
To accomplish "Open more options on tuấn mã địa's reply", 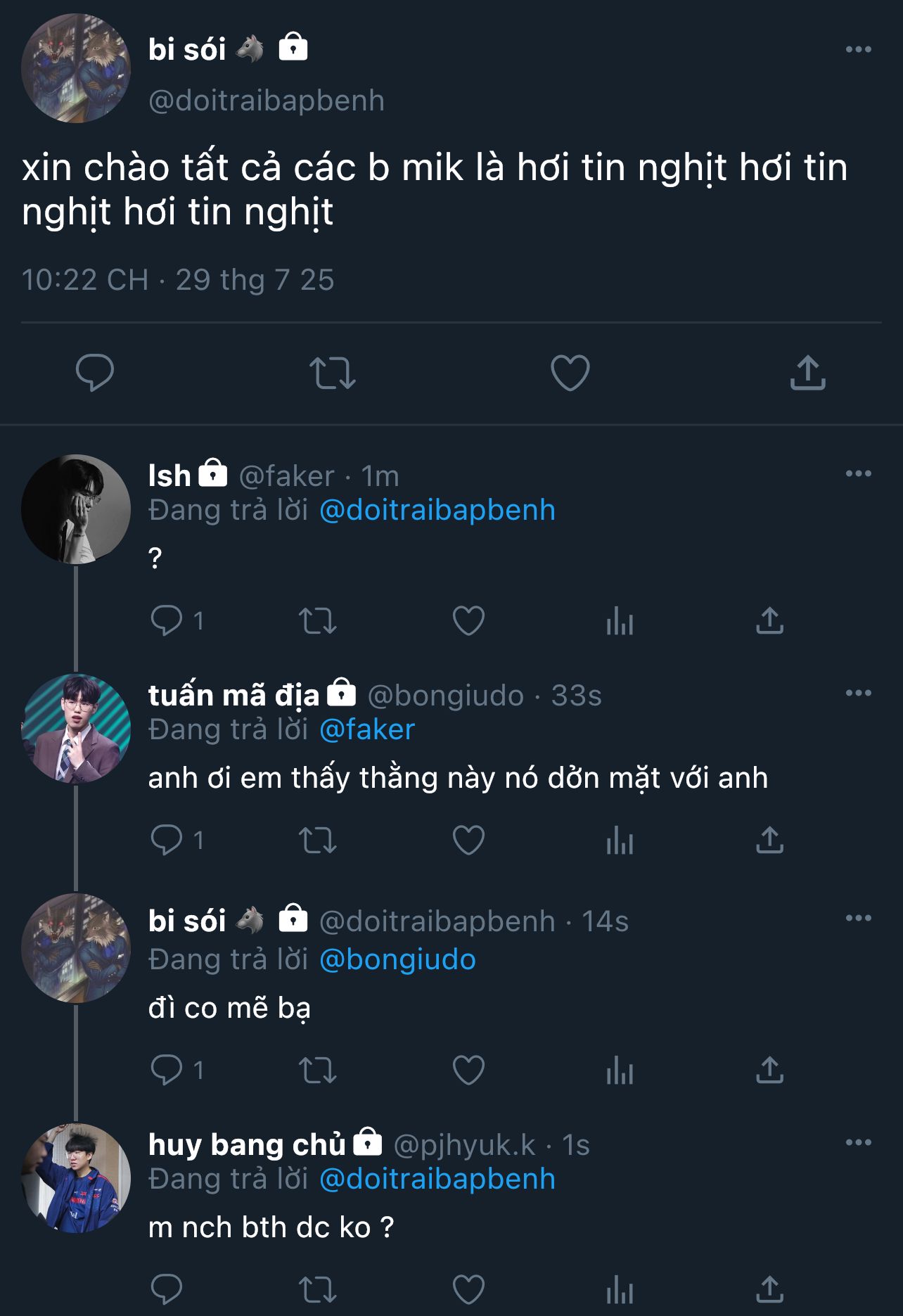I will (858, 693).
